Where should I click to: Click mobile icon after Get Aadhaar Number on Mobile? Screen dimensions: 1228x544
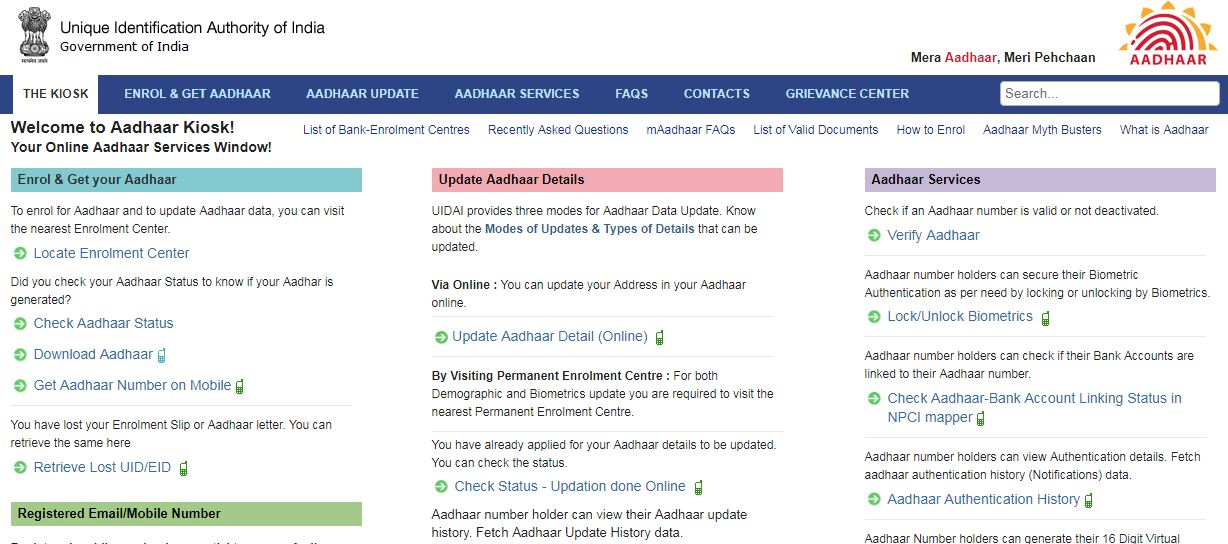[240, 386]
